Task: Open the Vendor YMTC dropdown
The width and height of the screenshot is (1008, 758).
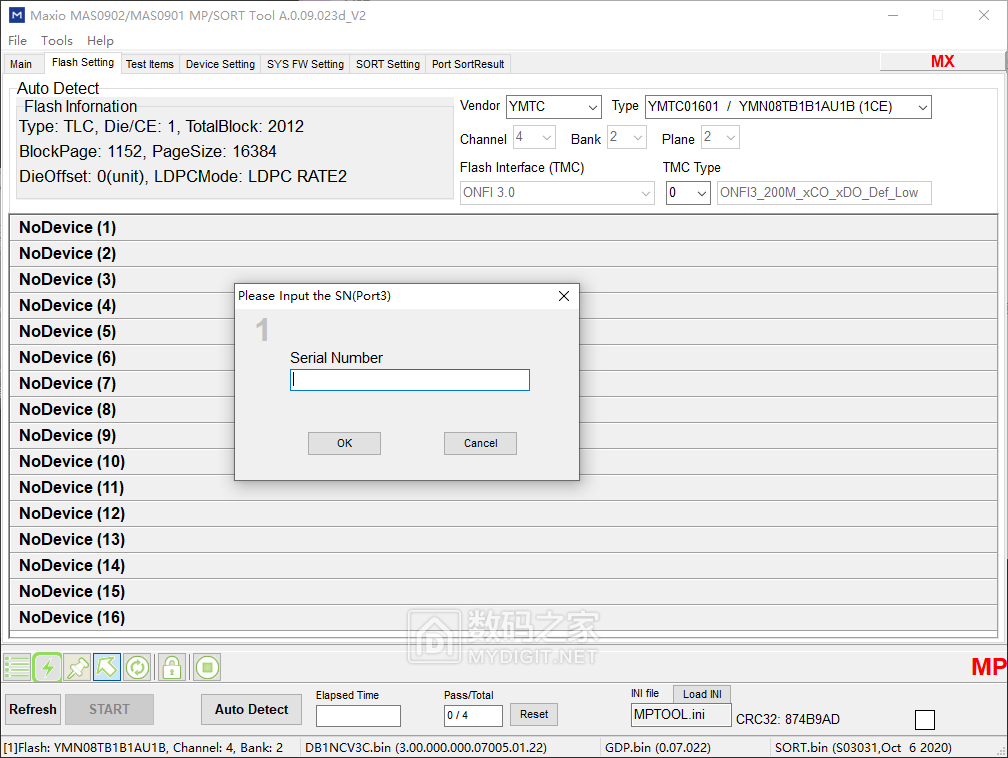Action: pyautogui.click(x=554, y=107)
